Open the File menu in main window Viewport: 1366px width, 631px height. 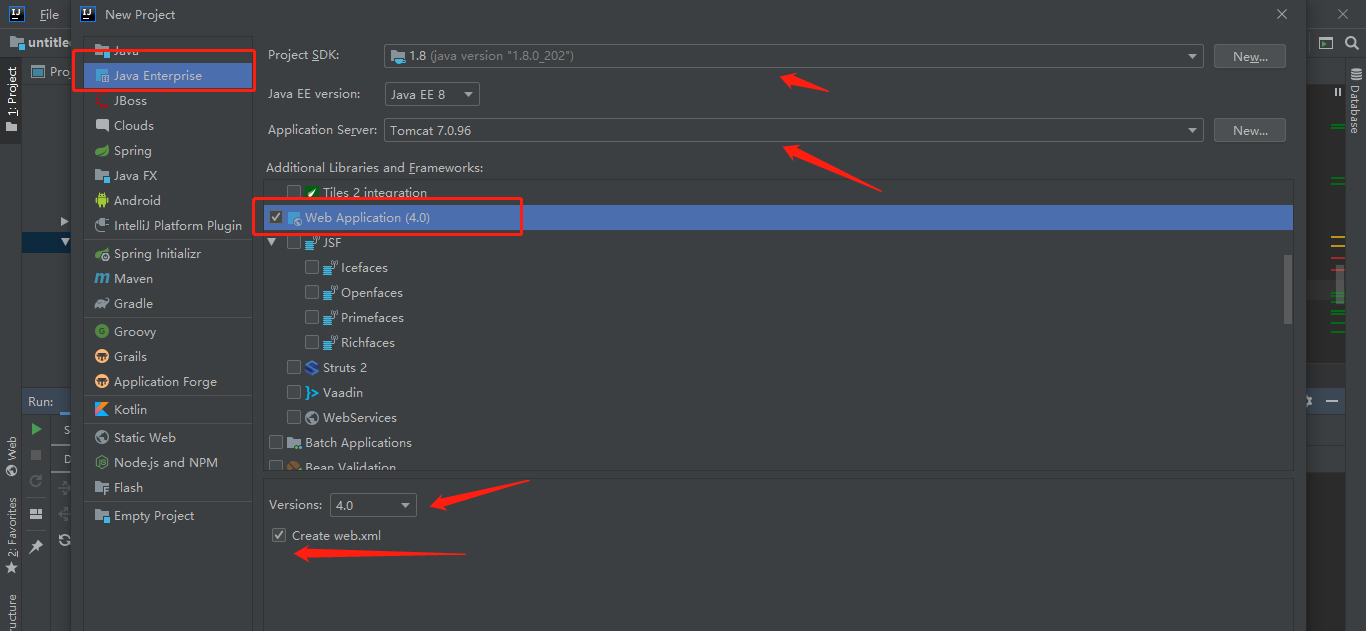[x=49, y=15]
